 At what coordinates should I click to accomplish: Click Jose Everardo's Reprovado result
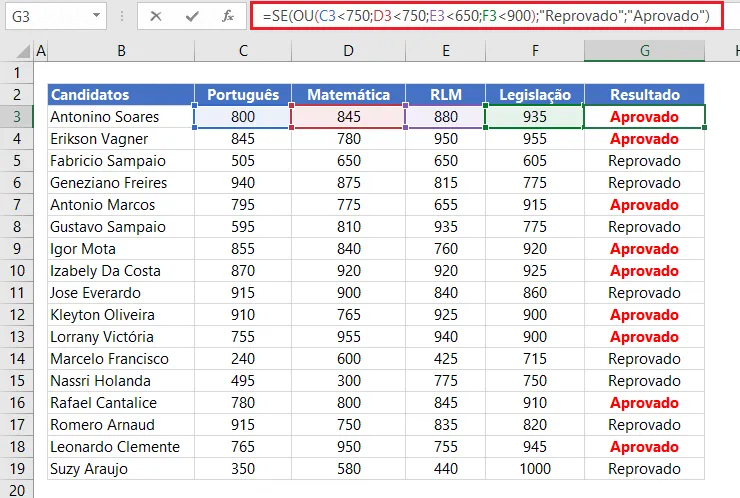click(645, 293)
